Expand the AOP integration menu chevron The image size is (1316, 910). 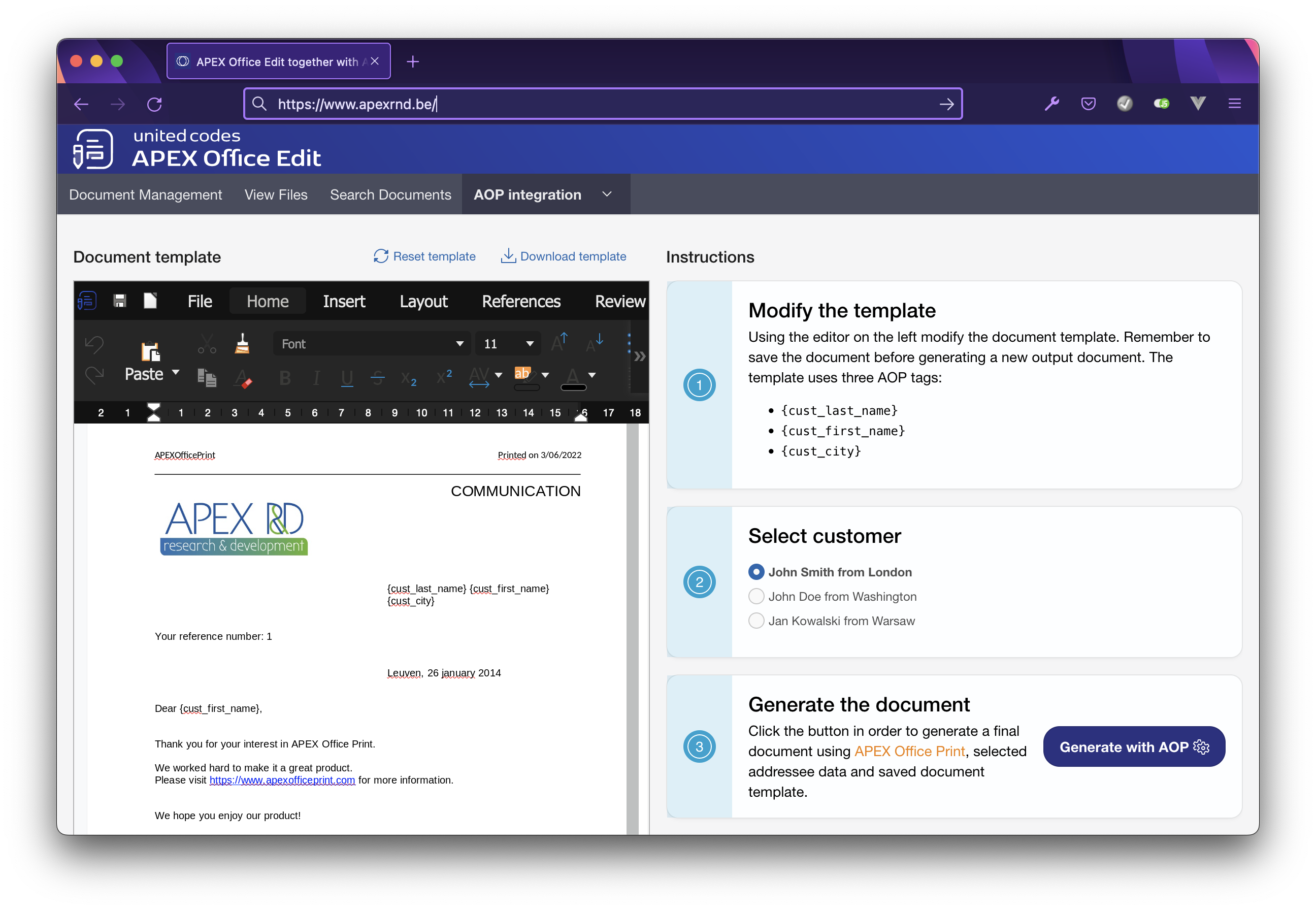pos(607,194)
